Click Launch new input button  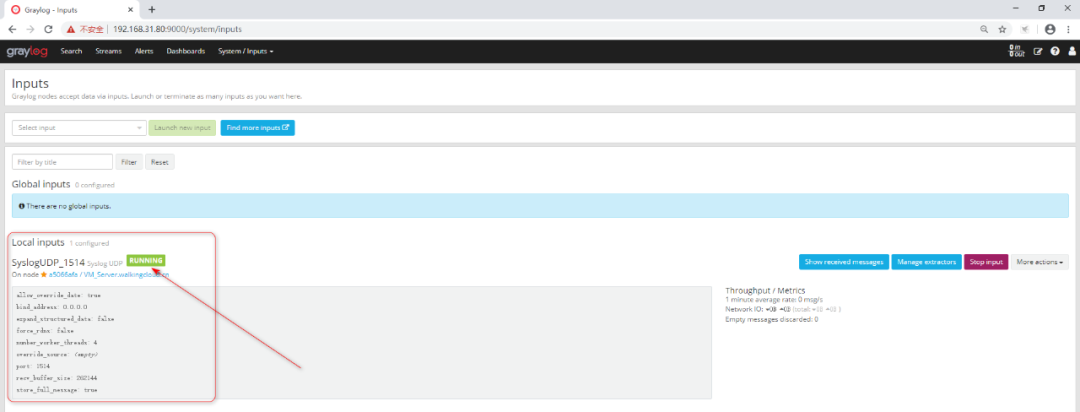(183, 127)
